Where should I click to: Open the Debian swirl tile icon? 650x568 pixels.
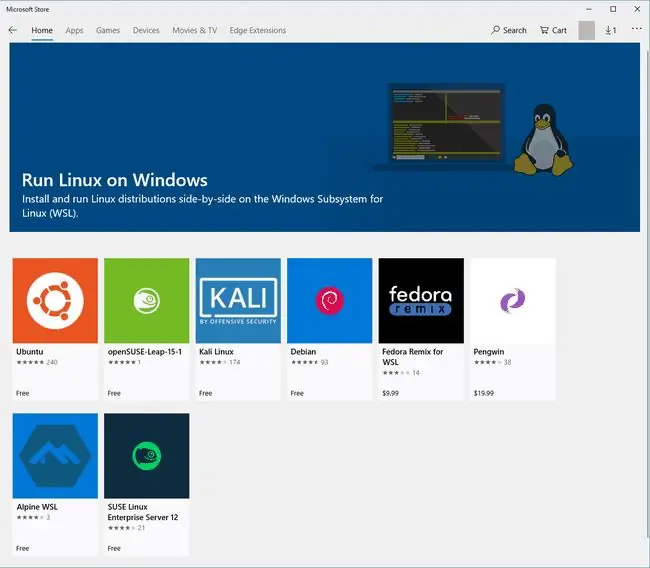[330, 301]
